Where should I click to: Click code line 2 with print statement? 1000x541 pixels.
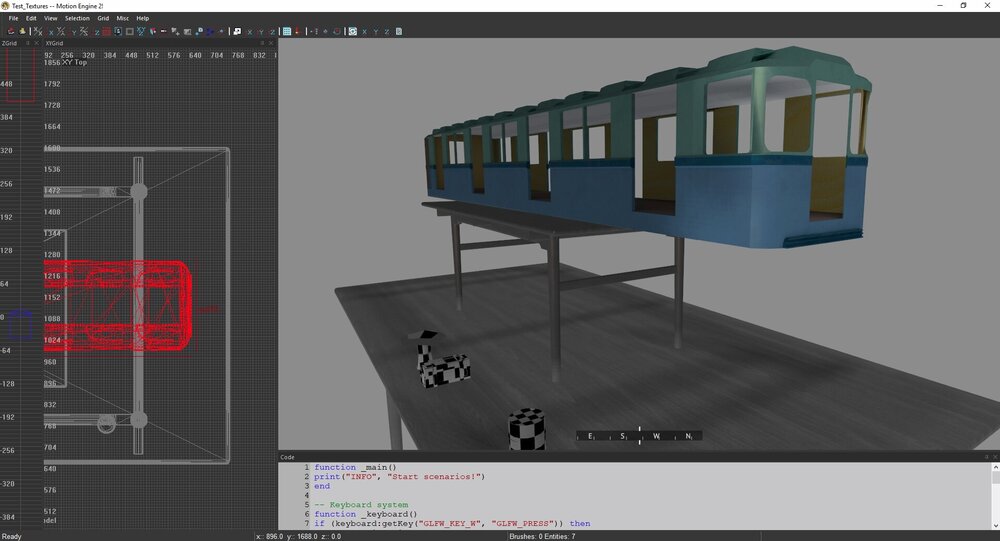[398, 476]
